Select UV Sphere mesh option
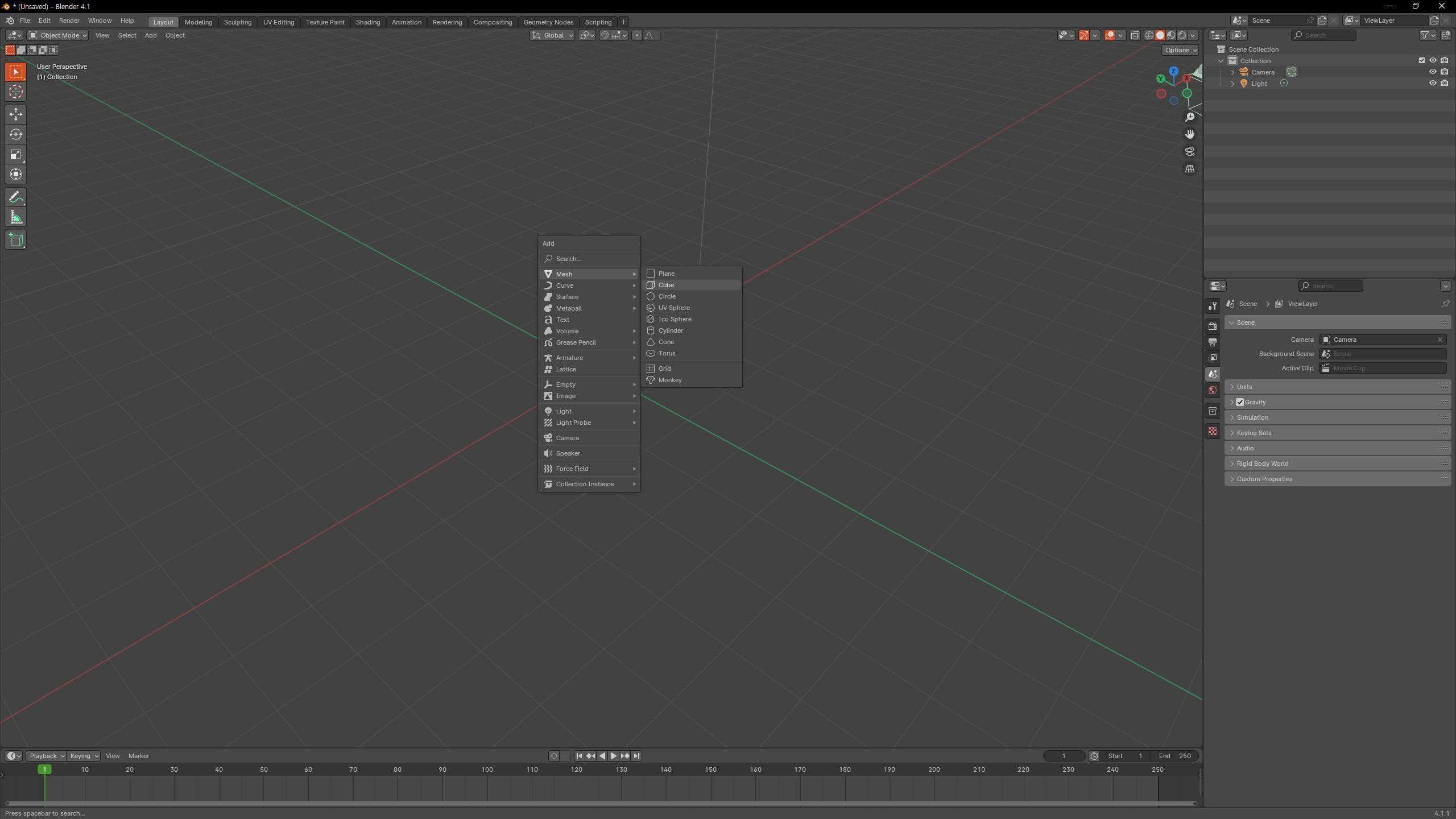The width and height of the screenshot is (1456, 819). (692, 308)
